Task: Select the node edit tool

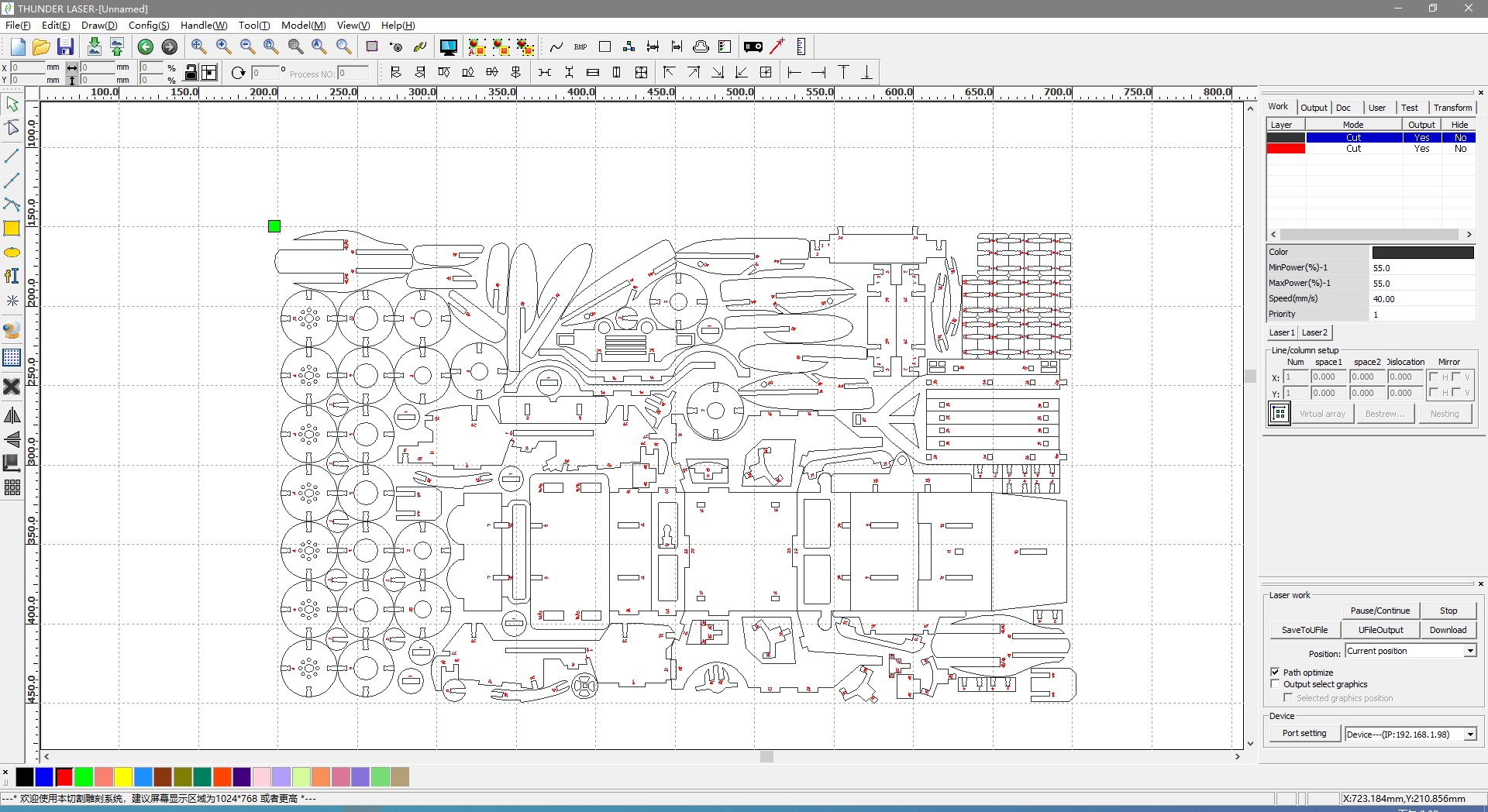Action: (x=12, y=127)
